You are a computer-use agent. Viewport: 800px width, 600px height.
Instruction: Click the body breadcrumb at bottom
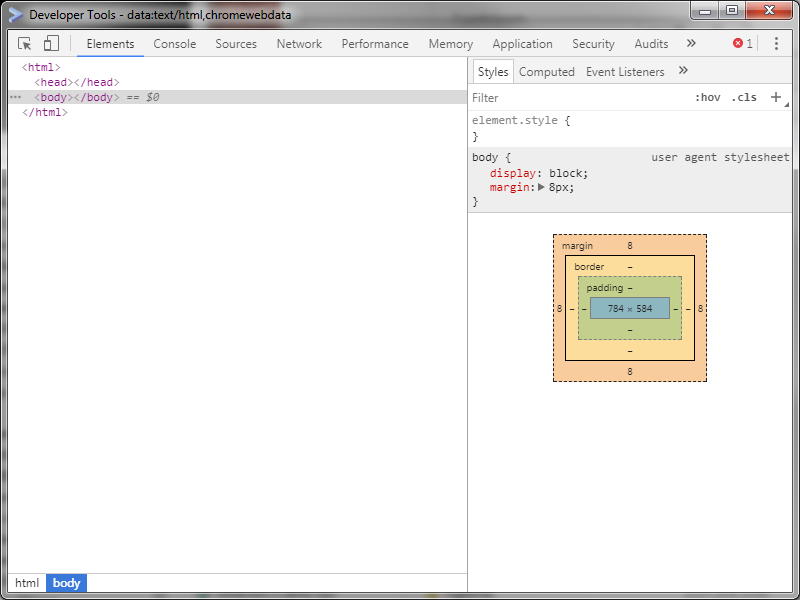(66, 583)
